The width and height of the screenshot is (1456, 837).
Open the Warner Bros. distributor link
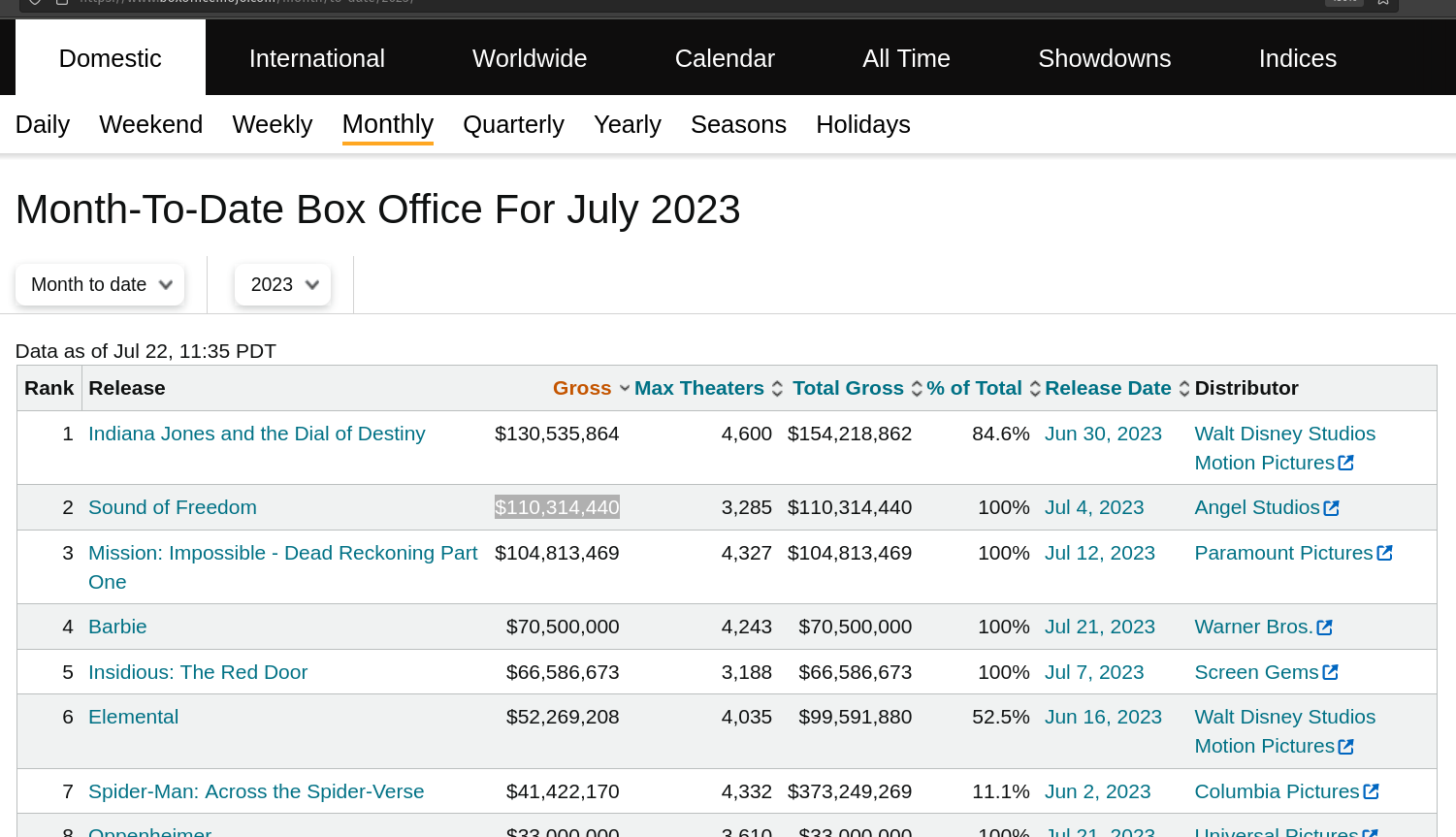coord(1253,627)
